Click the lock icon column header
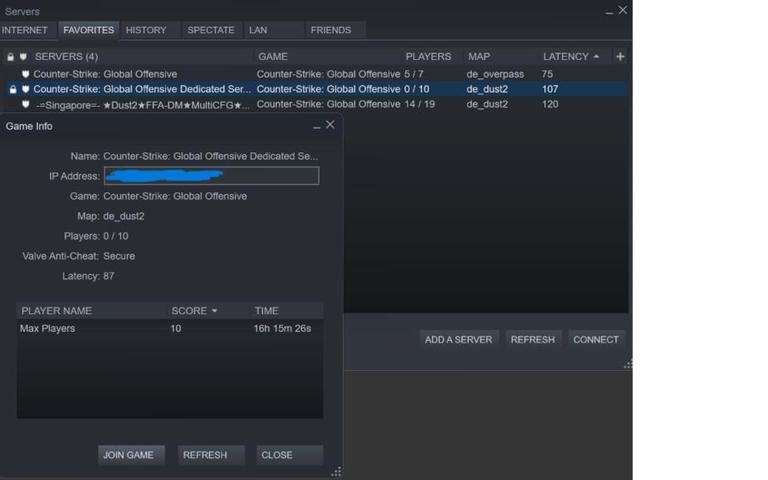This screenshot has height=480, width=768. [10, 57]
